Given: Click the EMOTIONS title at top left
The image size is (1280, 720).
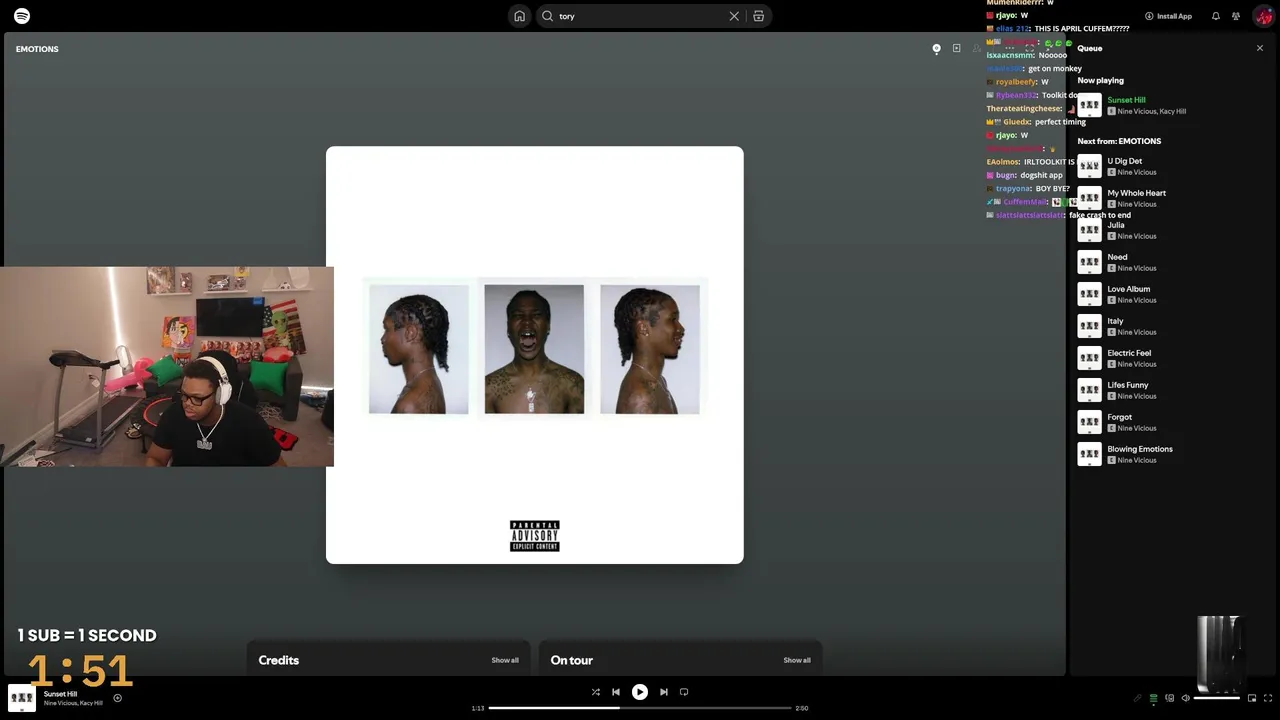Looking at the screenshot, I should (x=37, y=49).
